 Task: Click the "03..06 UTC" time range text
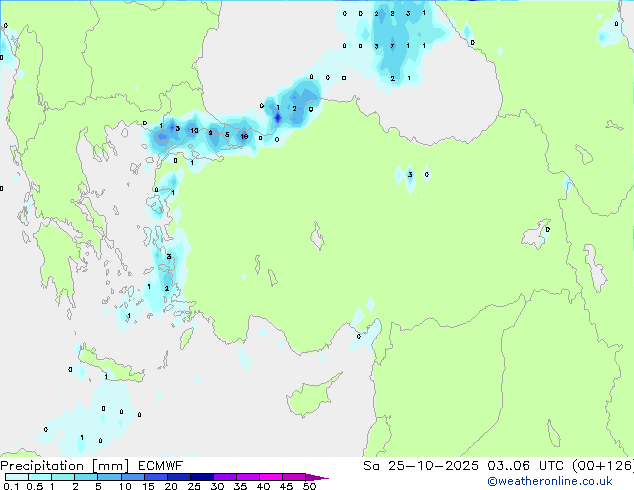(x=526, y=466)
